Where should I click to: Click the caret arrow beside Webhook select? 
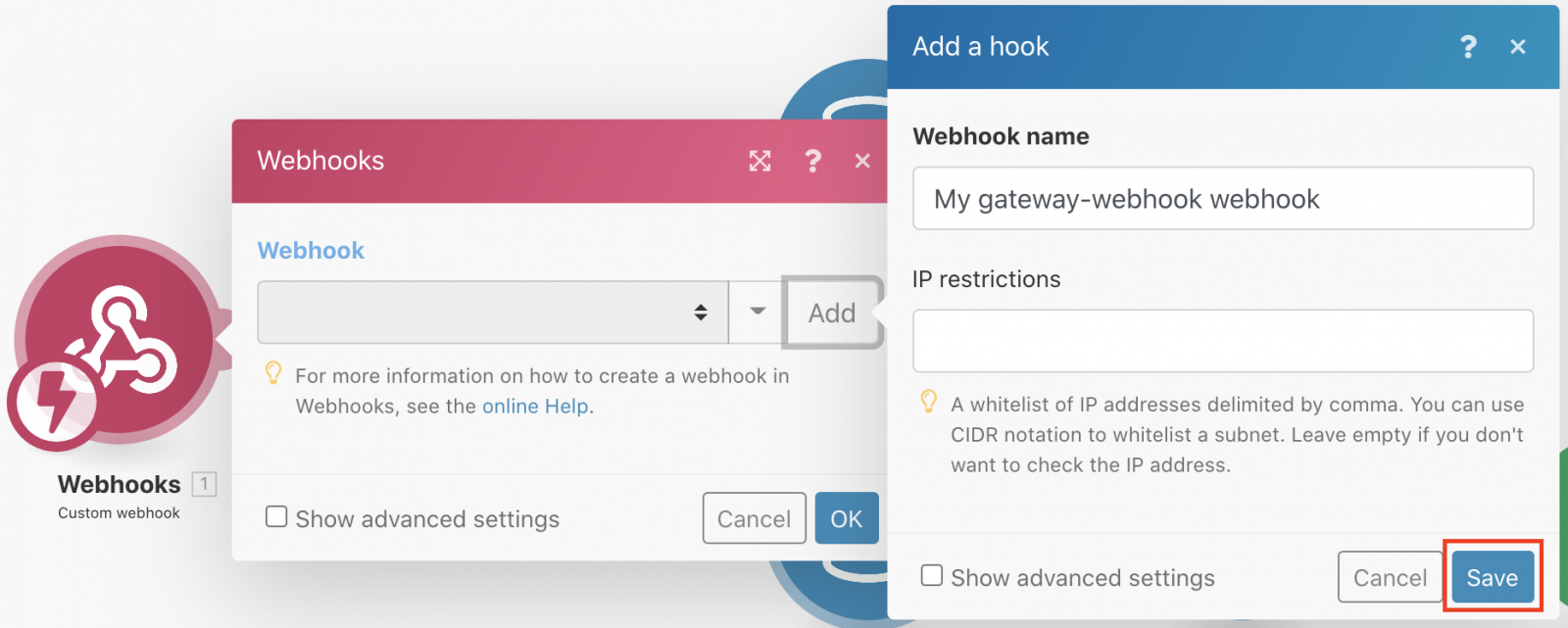[757, 313]
